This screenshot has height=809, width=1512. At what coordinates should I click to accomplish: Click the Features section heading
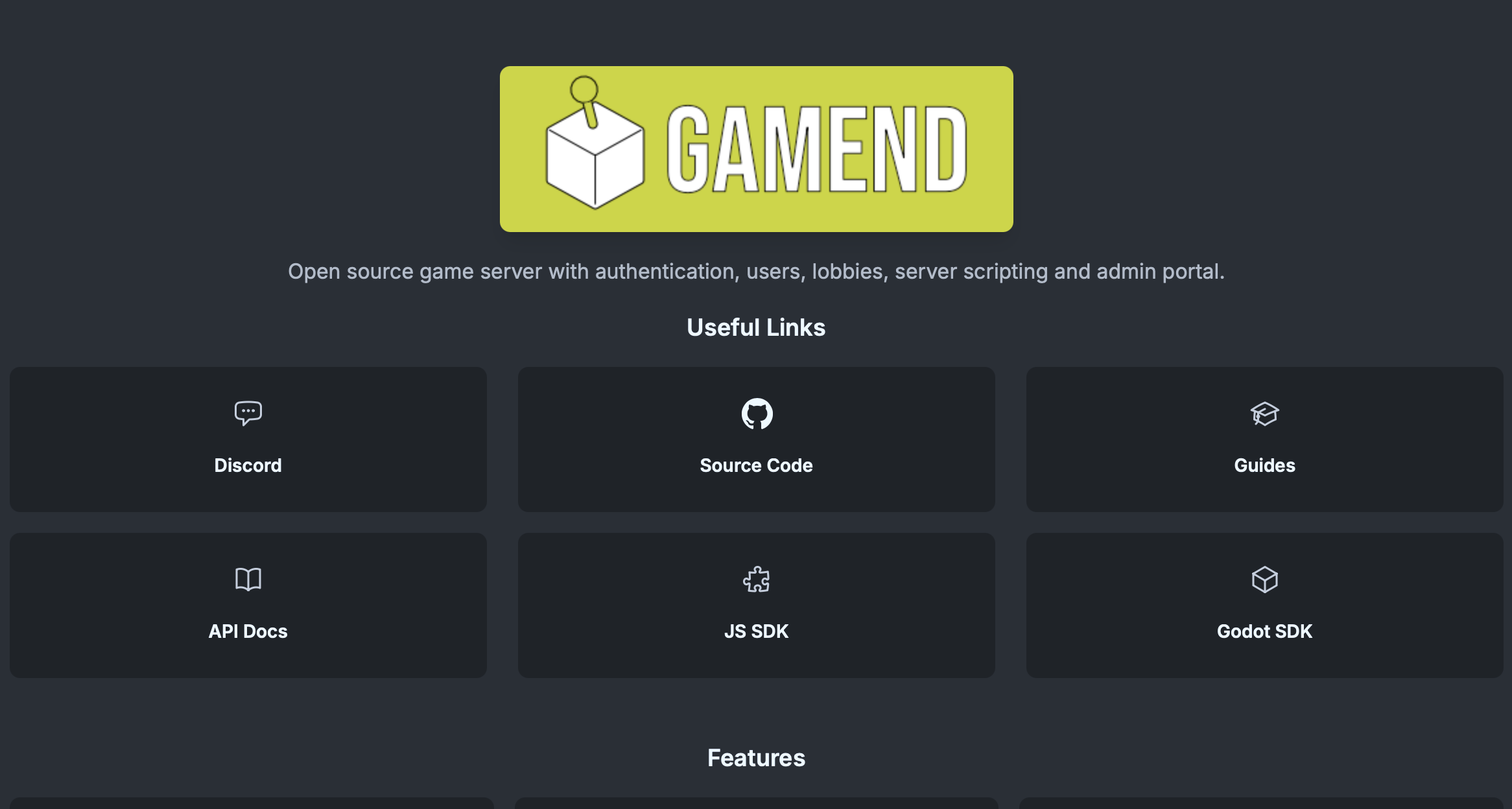click(756, 758)
